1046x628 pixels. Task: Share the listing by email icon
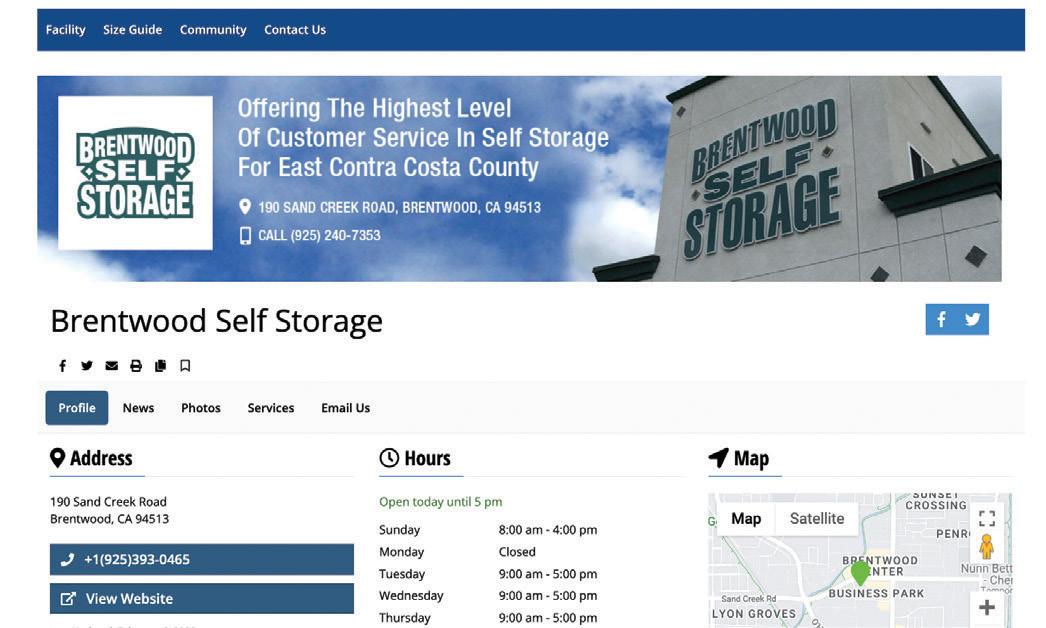click(111, 366)
